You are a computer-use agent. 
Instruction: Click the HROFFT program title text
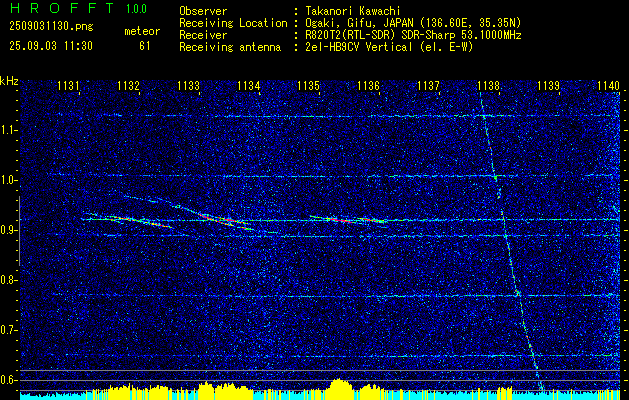click(62, 8)
